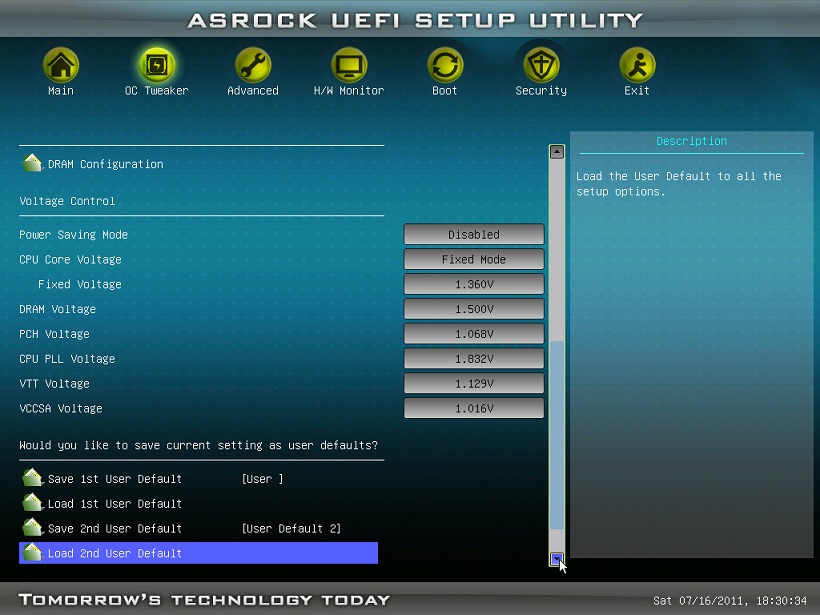820x615 pixels.
Task: Click the PCH Voltage label
Action: [54, 334]
